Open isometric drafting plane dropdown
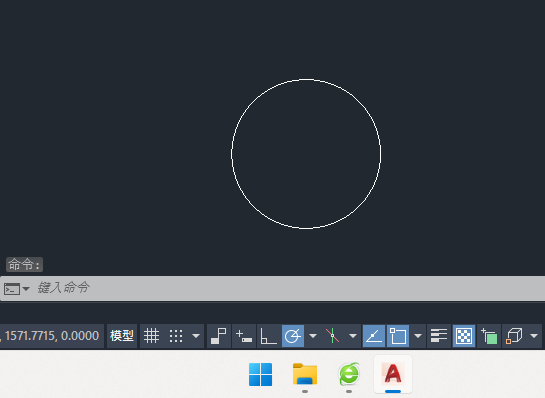This screenshot has width=545, height=398. pyautogui.click(x=353, y=336)
